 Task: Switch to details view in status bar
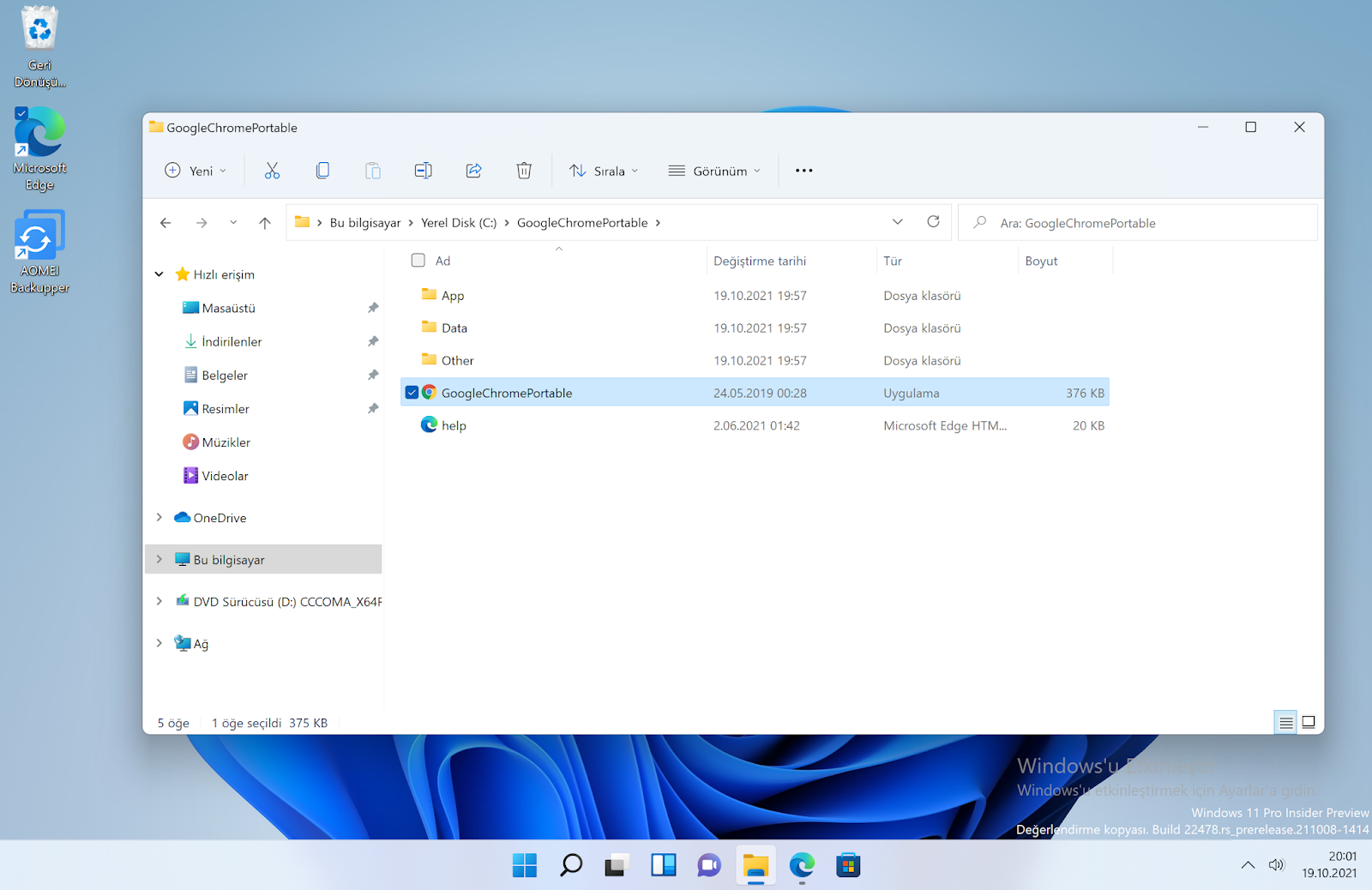1285,723
